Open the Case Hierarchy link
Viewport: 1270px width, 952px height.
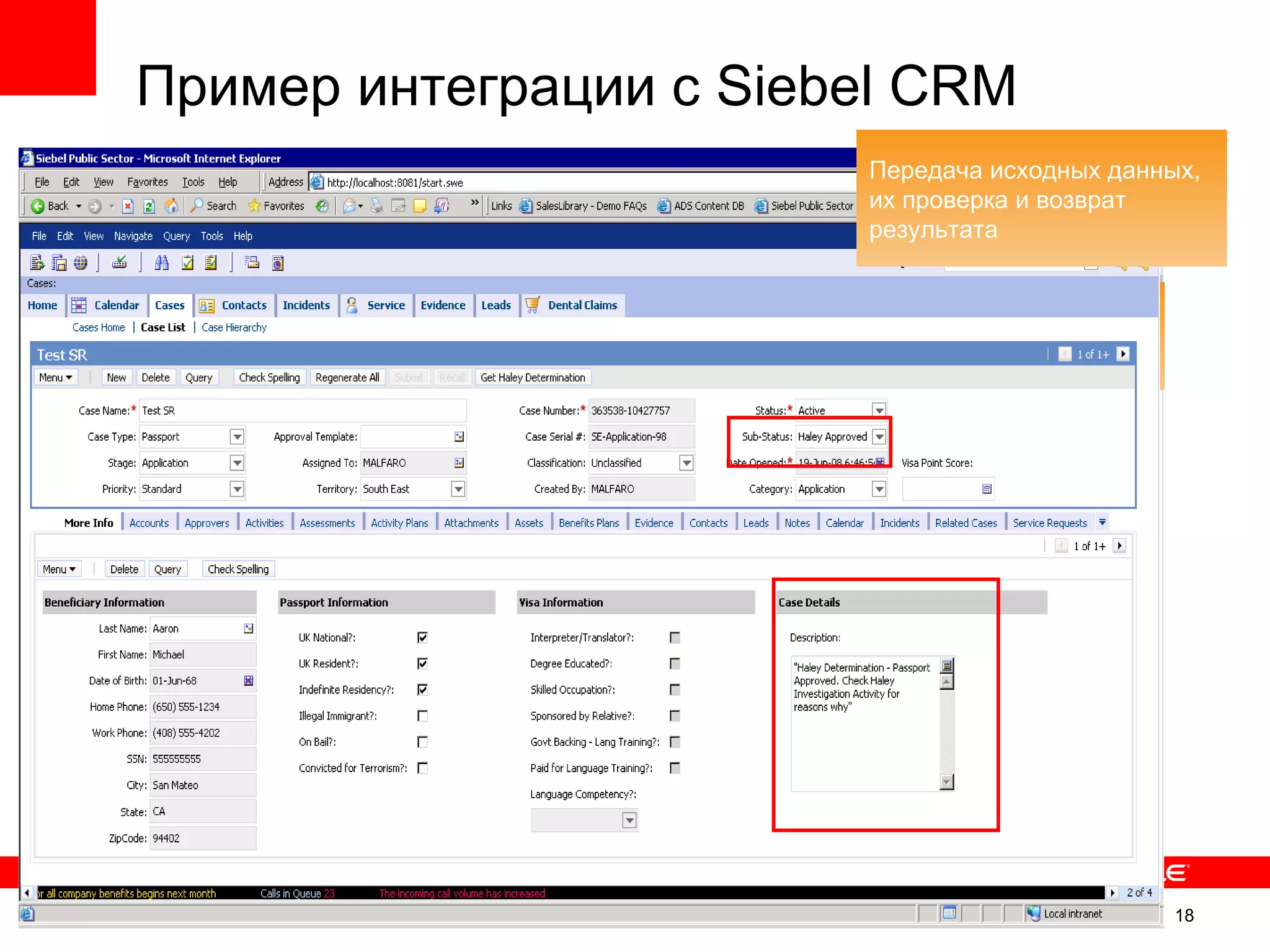[x=234, y=327]
